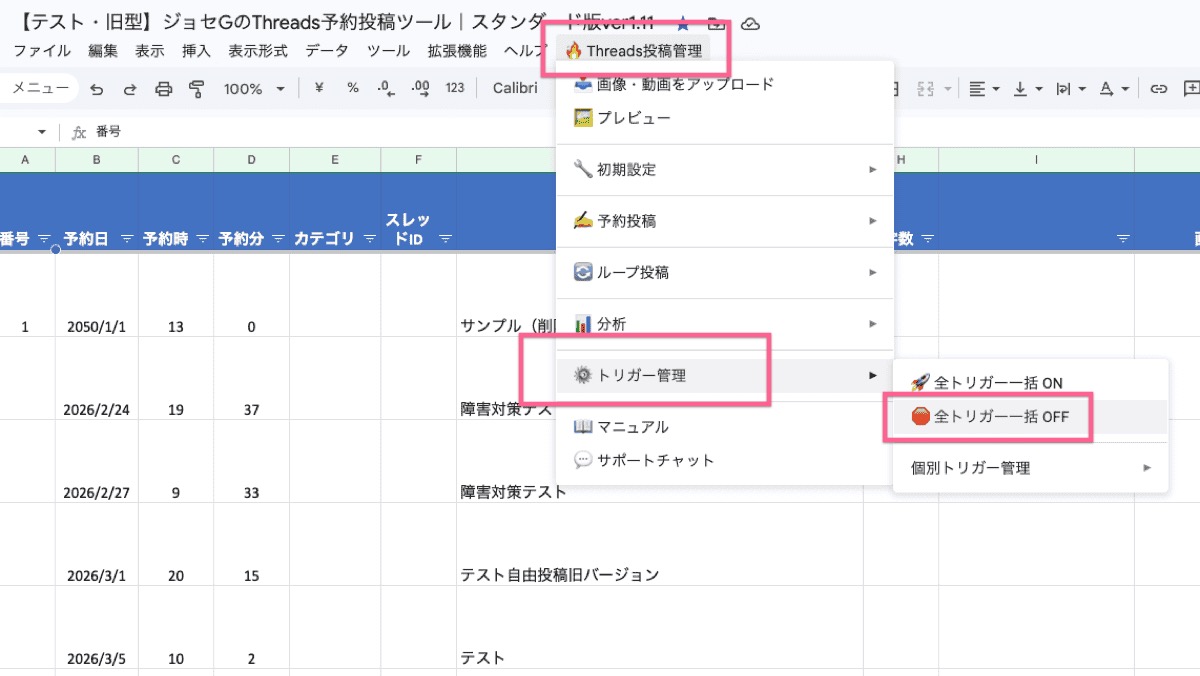Toggle the filter on 予約時 column header
This screenshot has height=676, width=1200.
tap(202, 239)
